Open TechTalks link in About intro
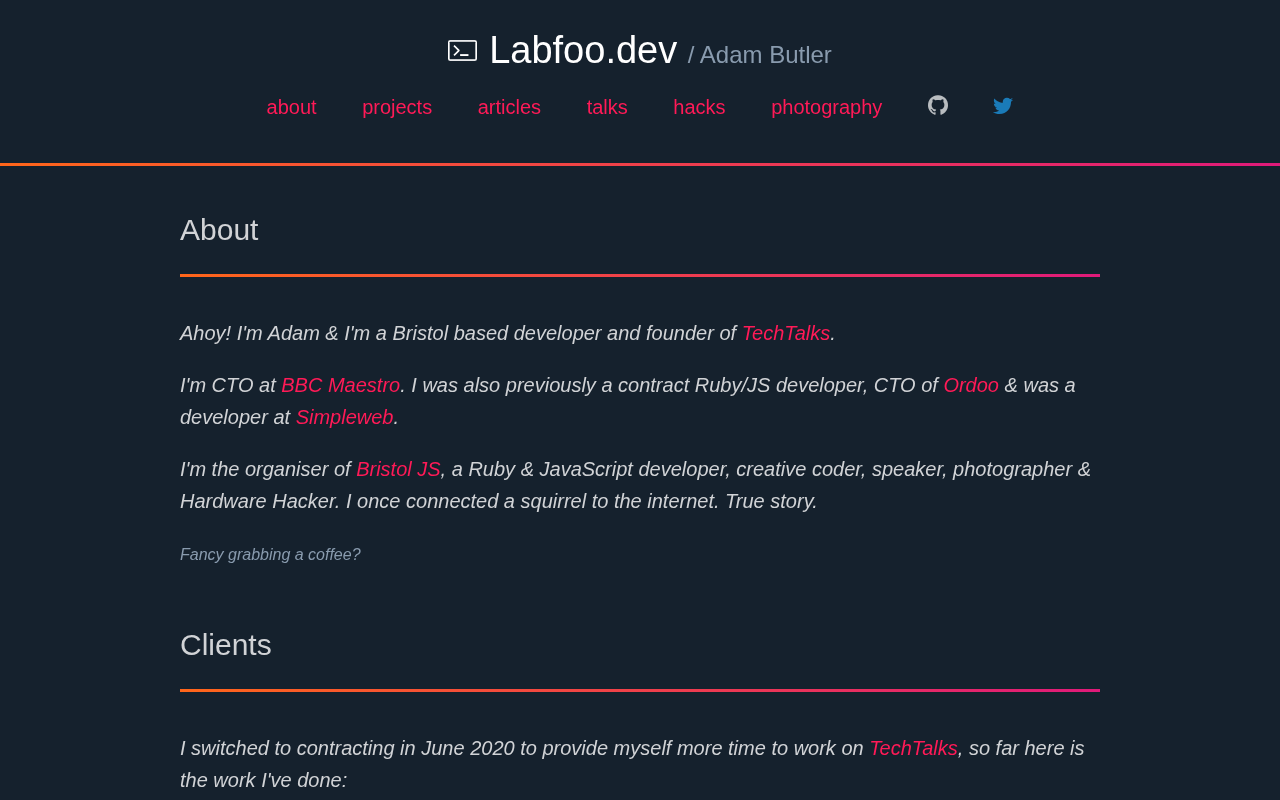Screen dimensions: 1280x800 [x=785, y=333]
